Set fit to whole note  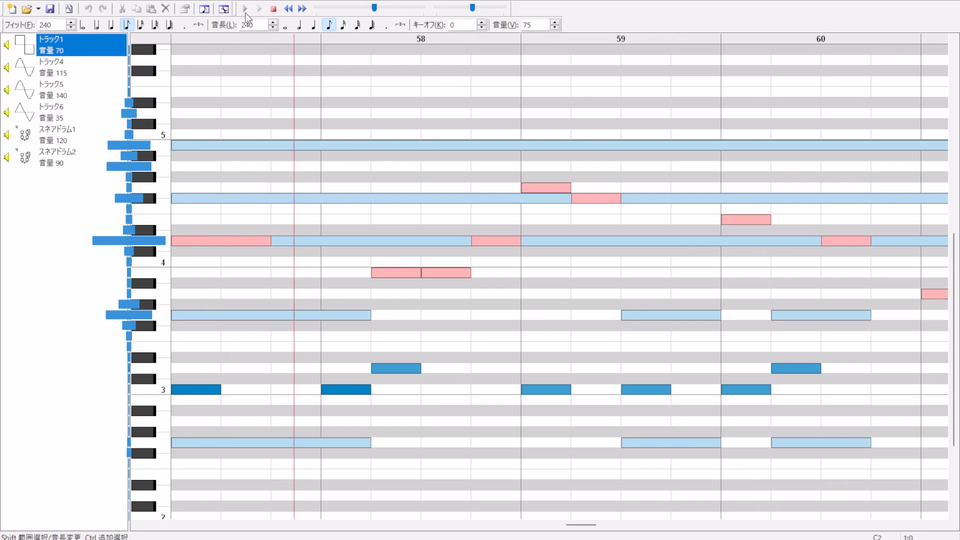82,24
